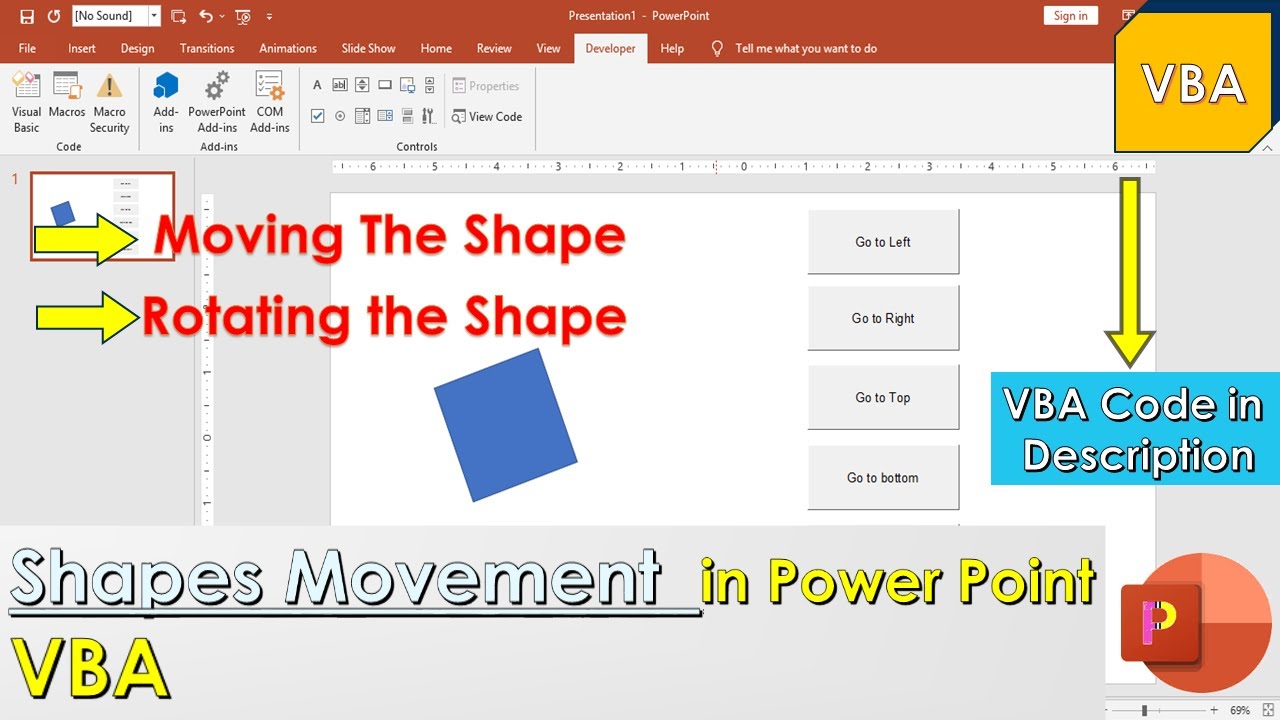Open the More Controls tools icon
Image resolution: width=1280 pixels, height=720 pixels.
tap(430, 116)
